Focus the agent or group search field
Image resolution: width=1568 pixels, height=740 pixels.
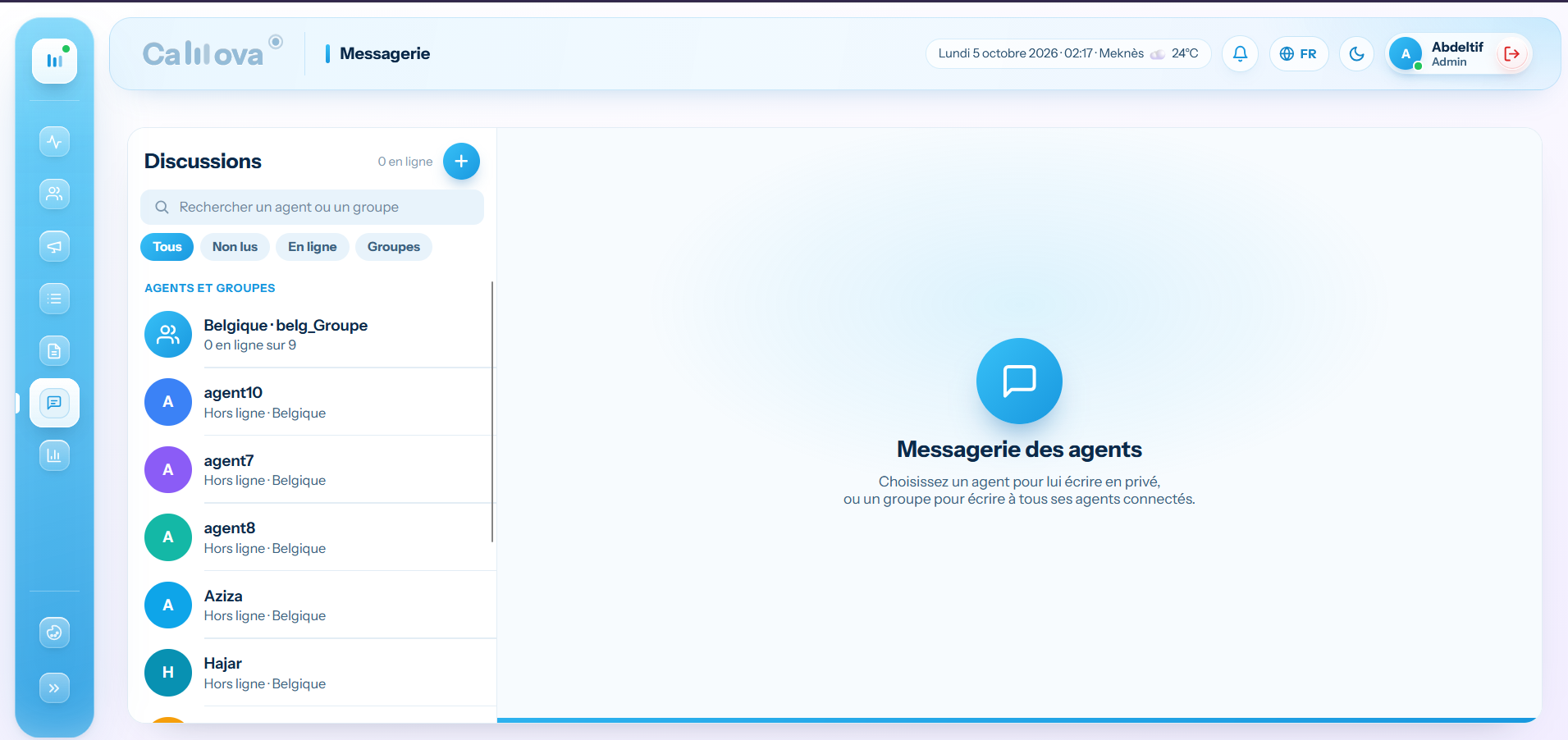pyautogui.click(x=312, y=208)
